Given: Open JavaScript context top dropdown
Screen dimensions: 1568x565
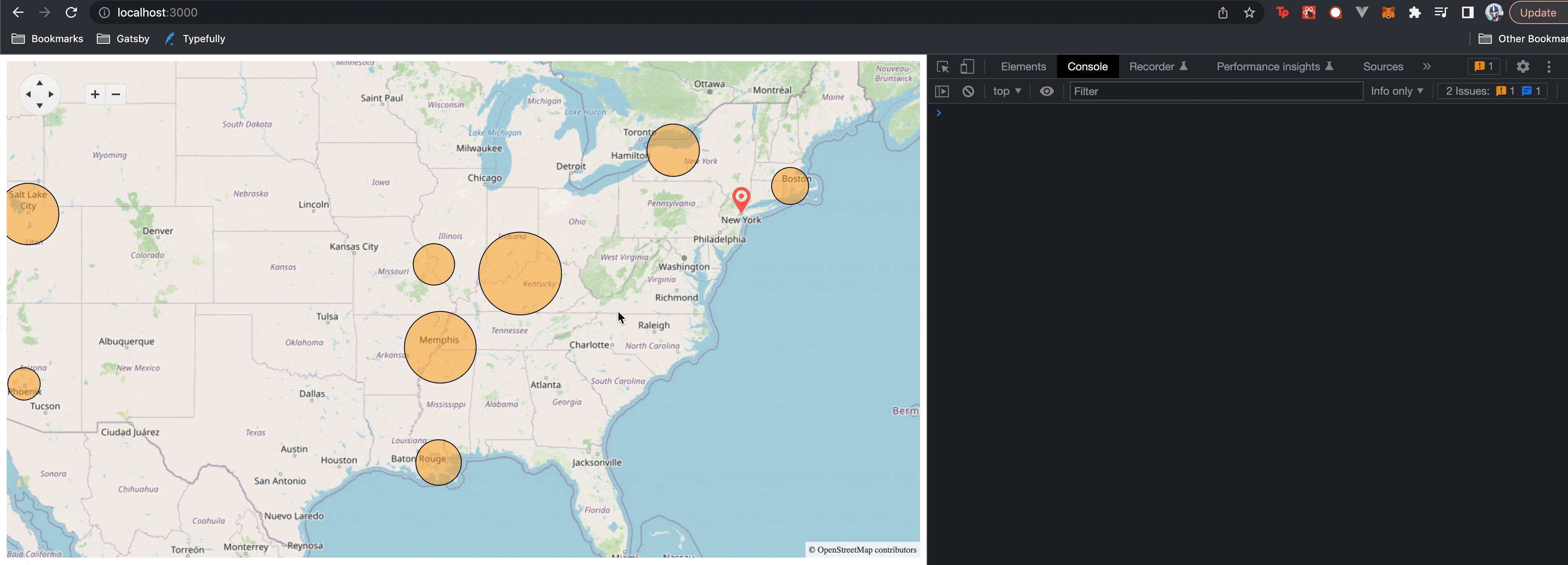Looking at the screenshot, I should tap(1007, 91).
